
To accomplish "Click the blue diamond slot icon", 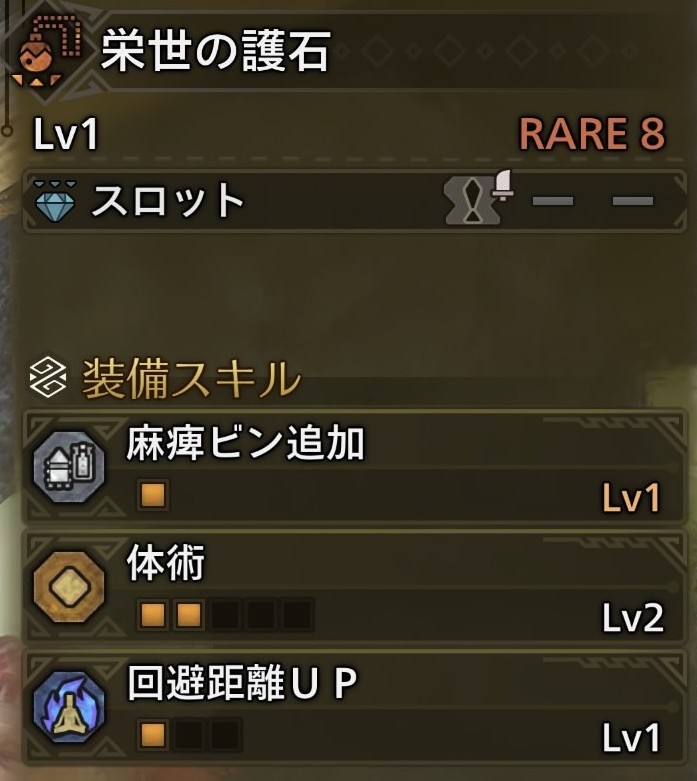I will coord(55,201).
